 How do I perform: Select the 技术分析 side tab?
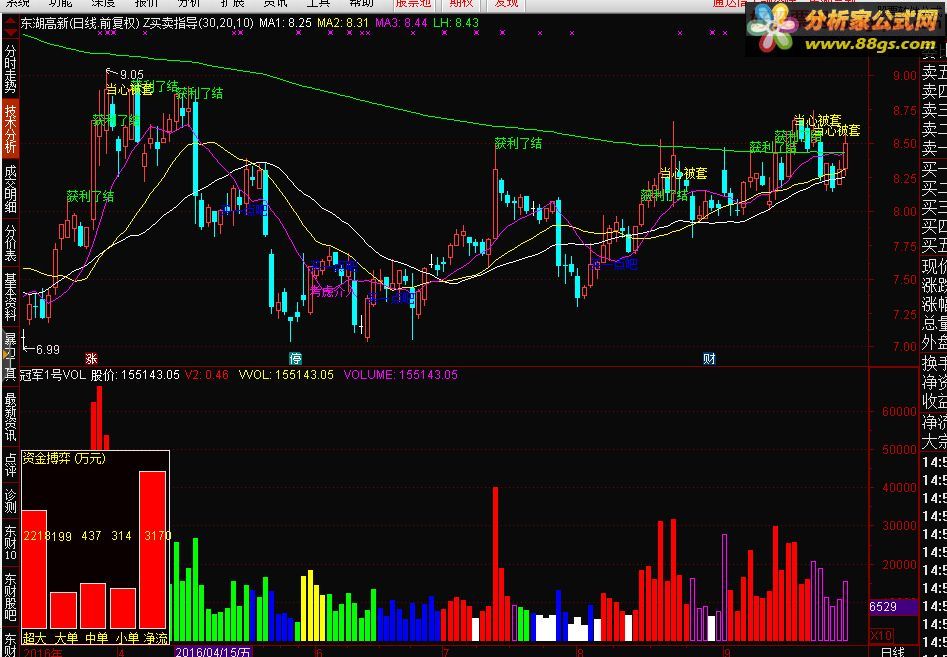click(x=10, y=129)
